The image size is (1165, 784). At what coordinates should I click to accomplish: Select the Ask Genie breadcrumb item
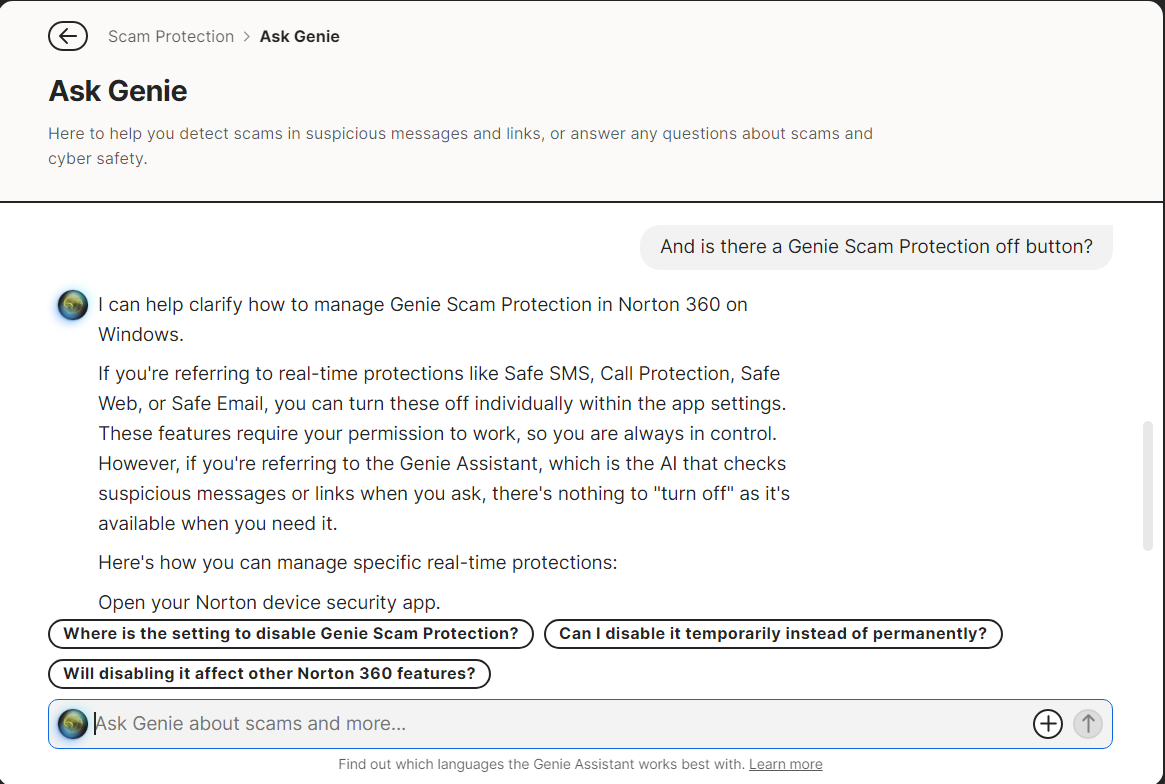(300, 37)
